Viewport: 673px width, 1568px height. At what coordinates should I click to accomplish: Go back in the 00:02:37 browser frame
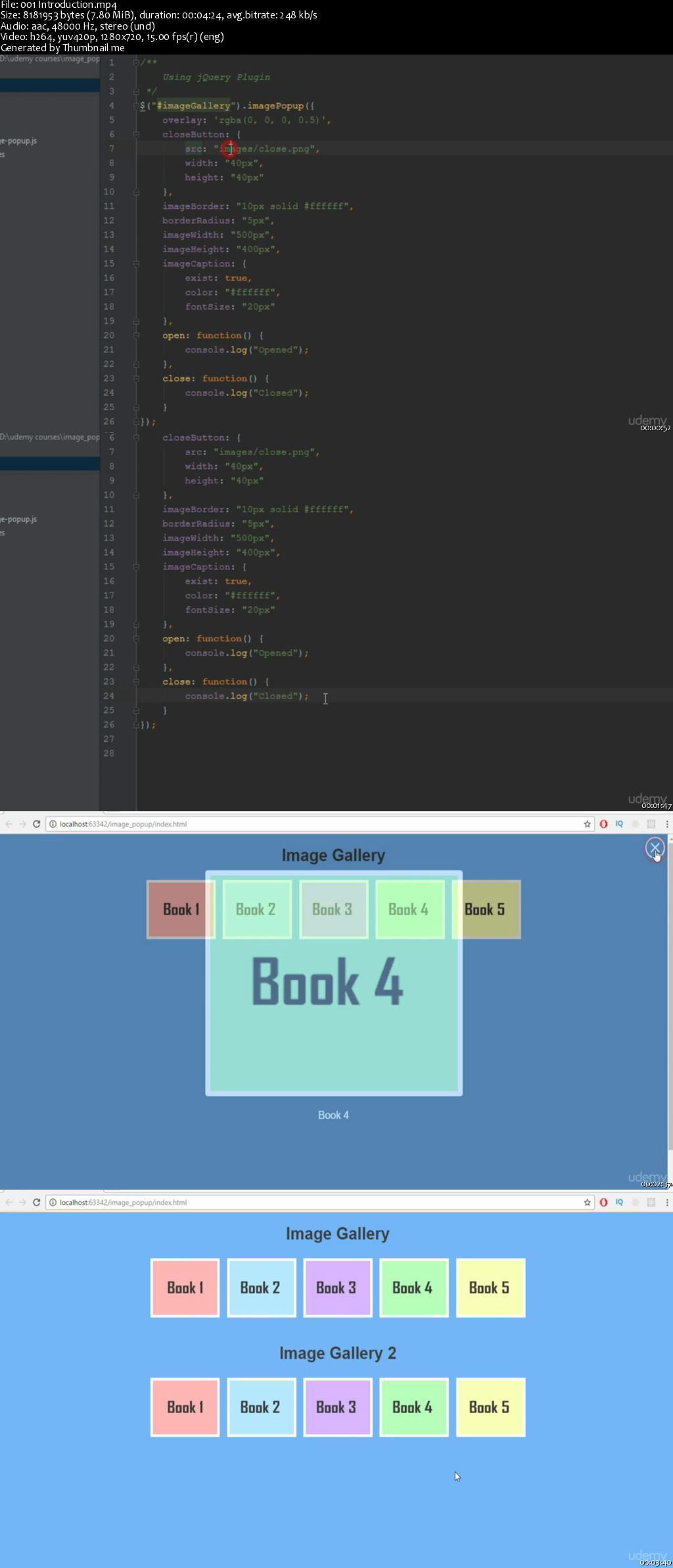click(9, 824)
